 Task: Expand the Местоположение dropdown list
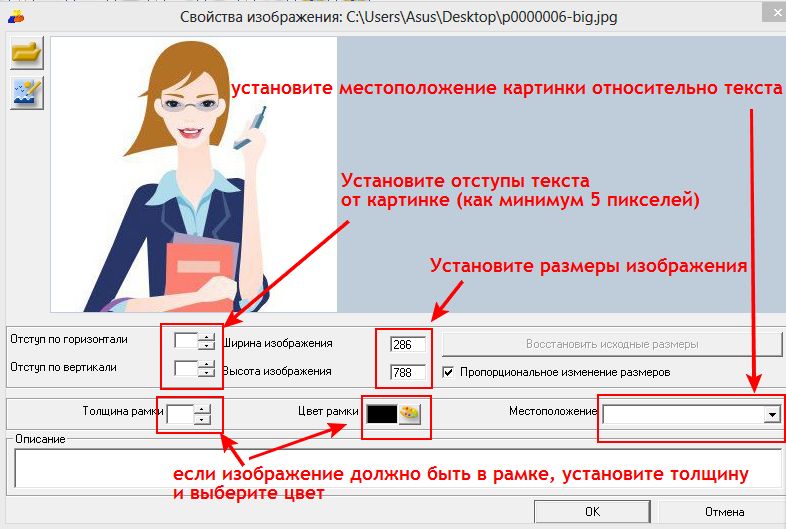771,414
